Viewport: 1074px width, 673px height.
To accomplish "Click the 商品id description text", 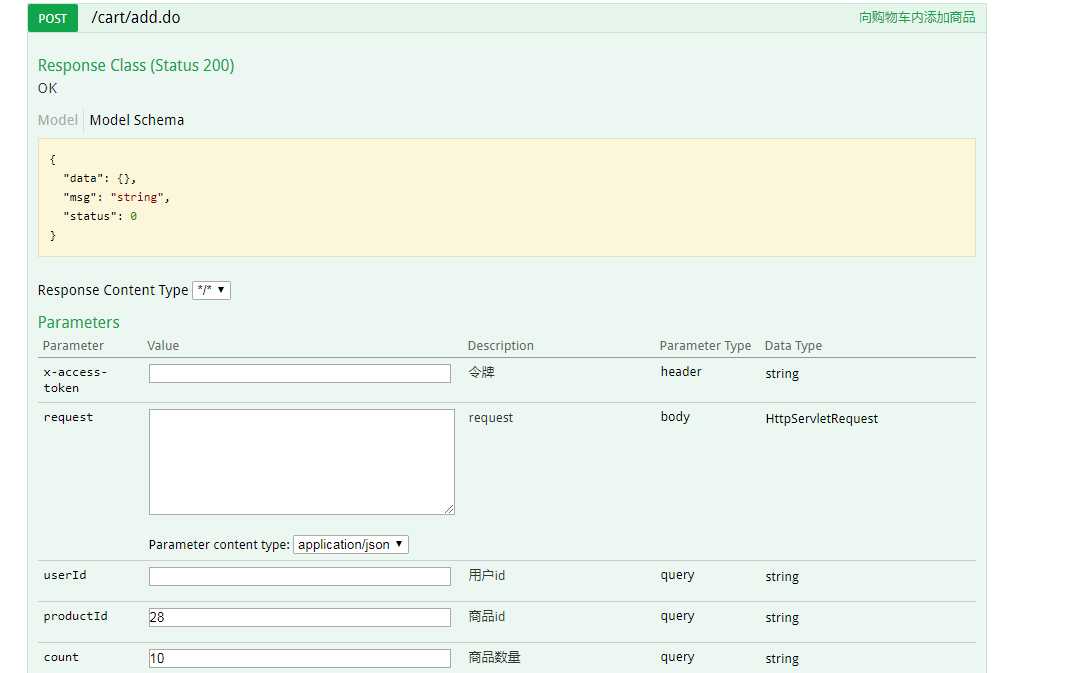I will tap(487, 616).
